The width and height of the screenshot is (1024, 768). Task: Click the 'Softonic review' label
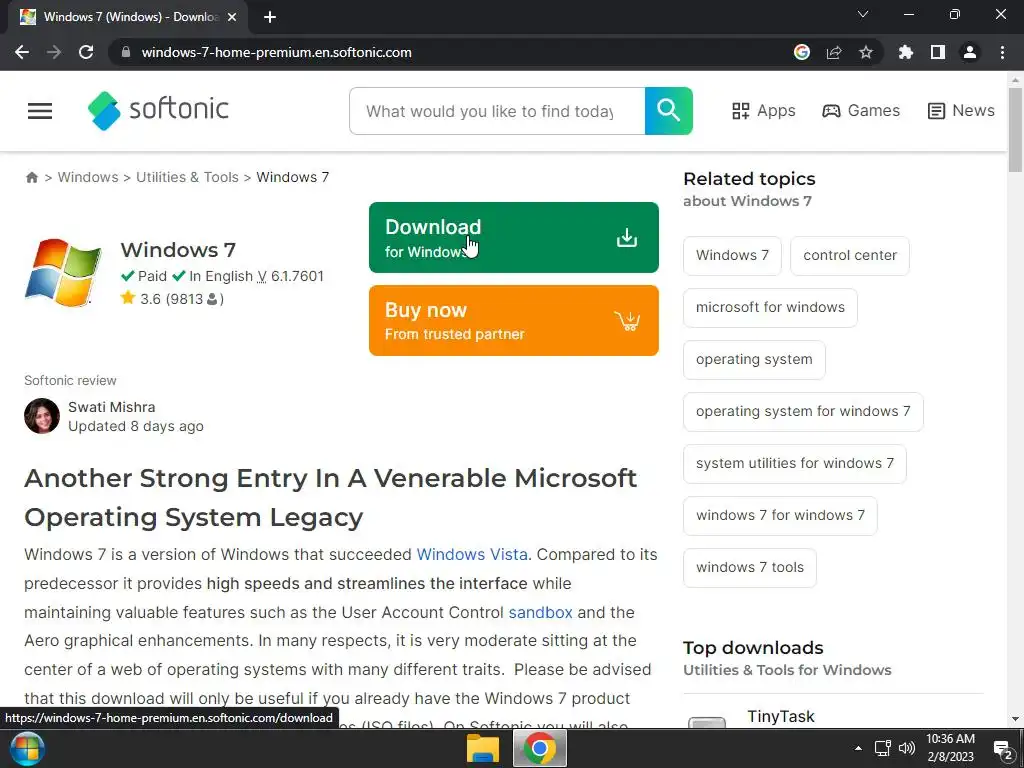coord(70,381)
